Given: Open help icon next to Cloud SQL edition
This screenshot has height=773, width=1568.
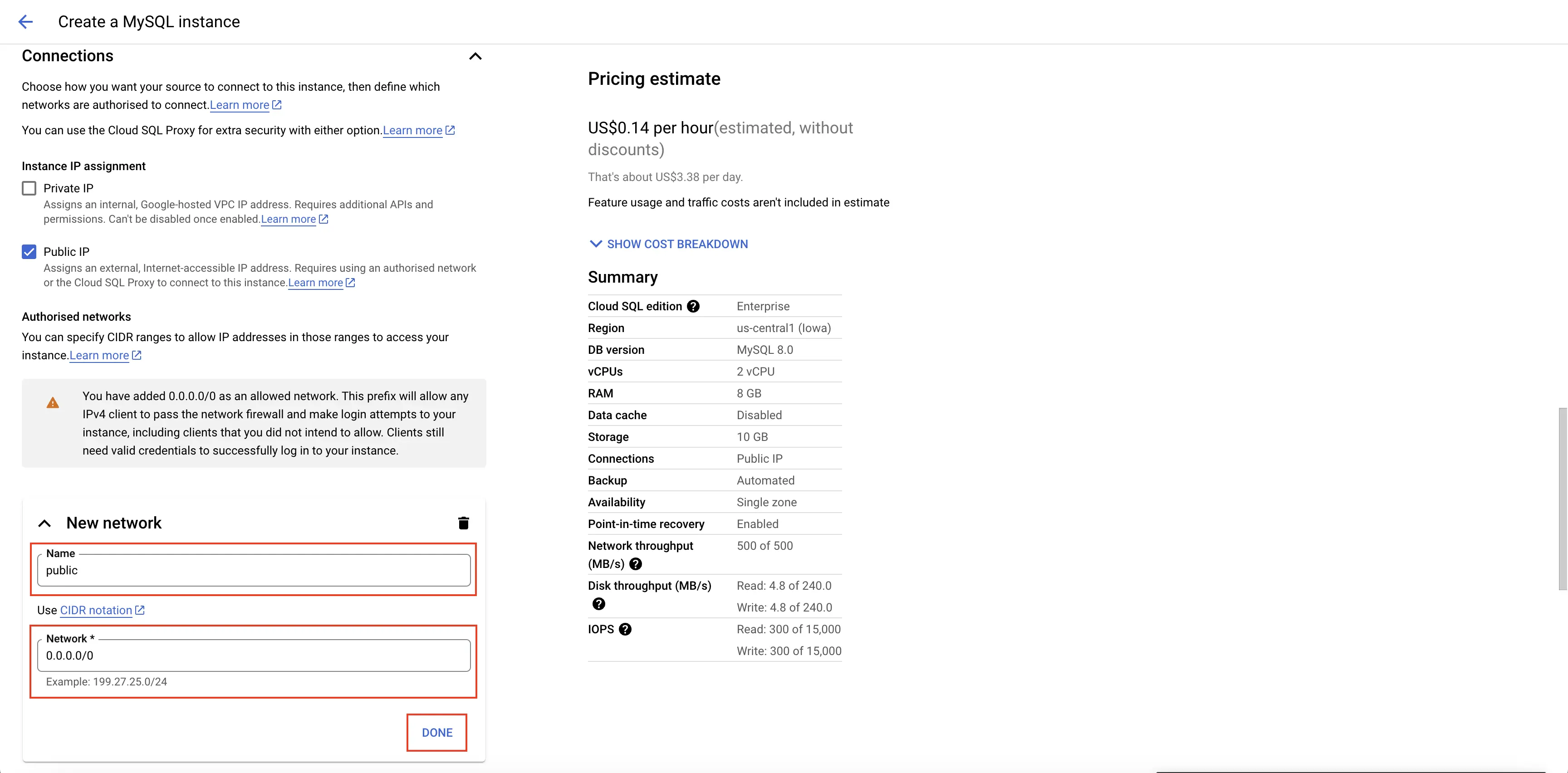Looking at the screenshot, I should (693, 306).
